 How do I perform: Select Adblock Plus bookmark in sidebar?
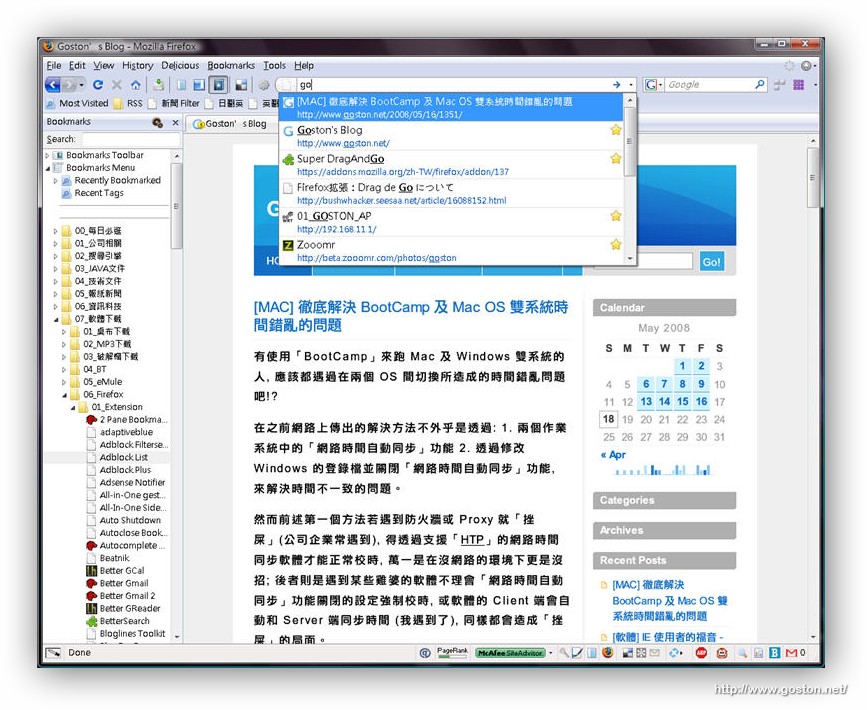click(x=125, y=470)
